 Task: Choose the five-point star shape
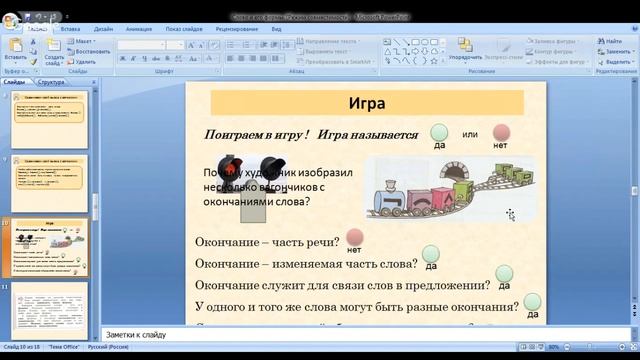pyautogui.click(x=434, y=61)
